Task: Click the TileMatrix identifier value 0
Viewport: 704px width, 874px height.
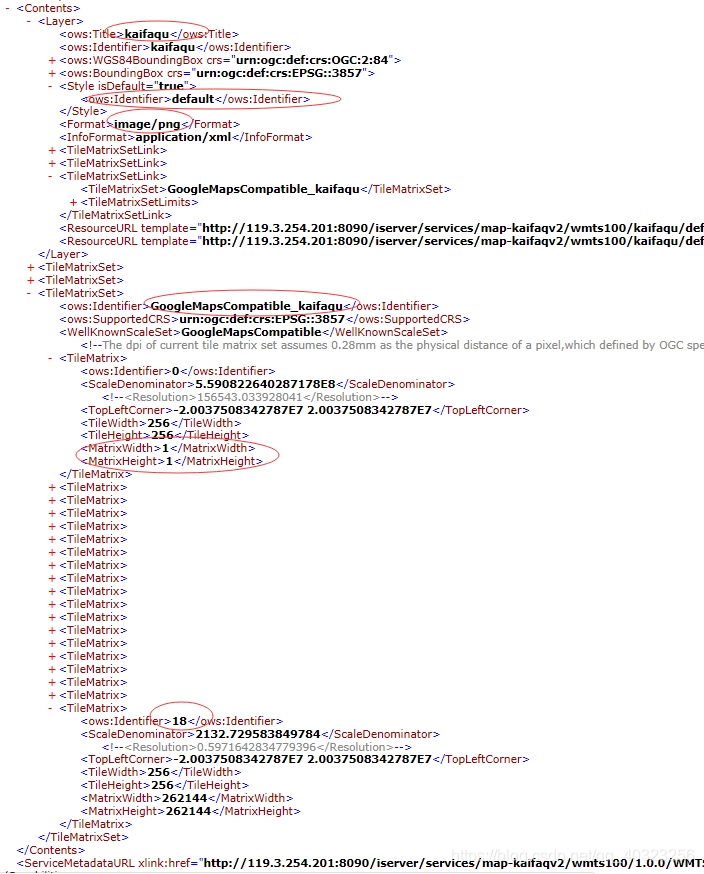Action: point(176,371)
